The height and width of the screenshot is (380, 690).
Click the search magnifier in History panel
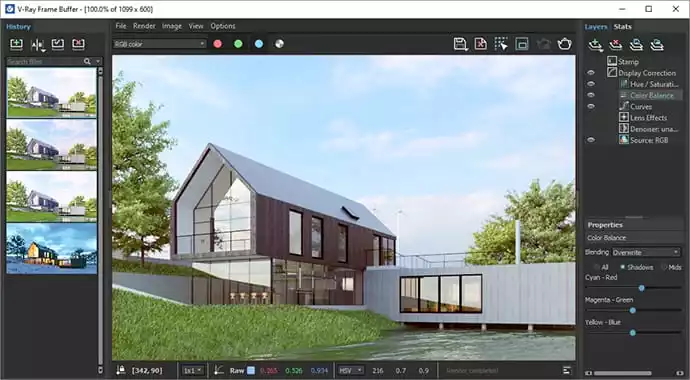tap(87, 61)
